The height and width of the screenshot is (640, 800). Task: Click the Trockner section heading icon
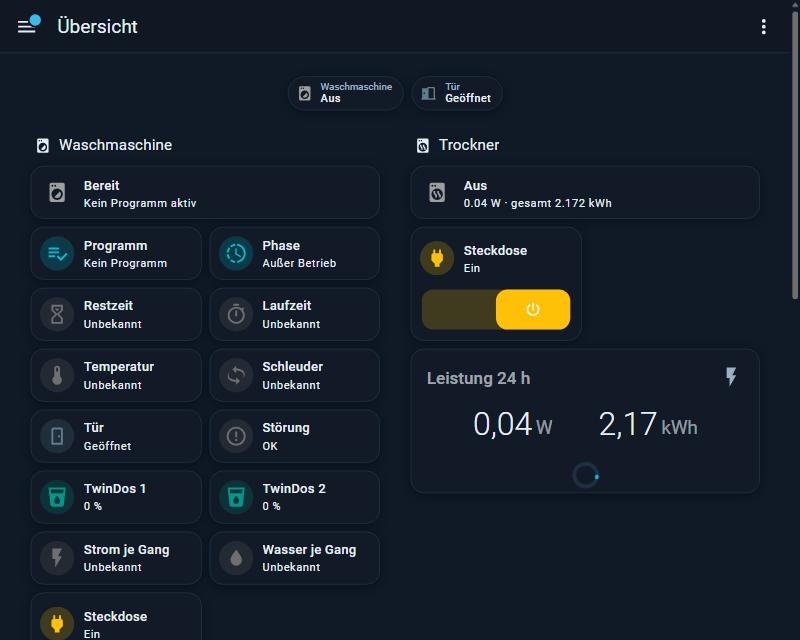tap(422, 145)
